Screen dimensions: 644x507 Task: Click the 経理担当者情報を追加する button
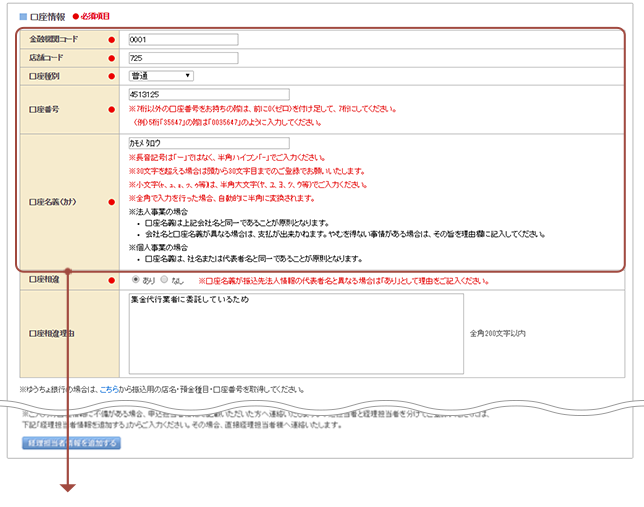coord(71,443)
